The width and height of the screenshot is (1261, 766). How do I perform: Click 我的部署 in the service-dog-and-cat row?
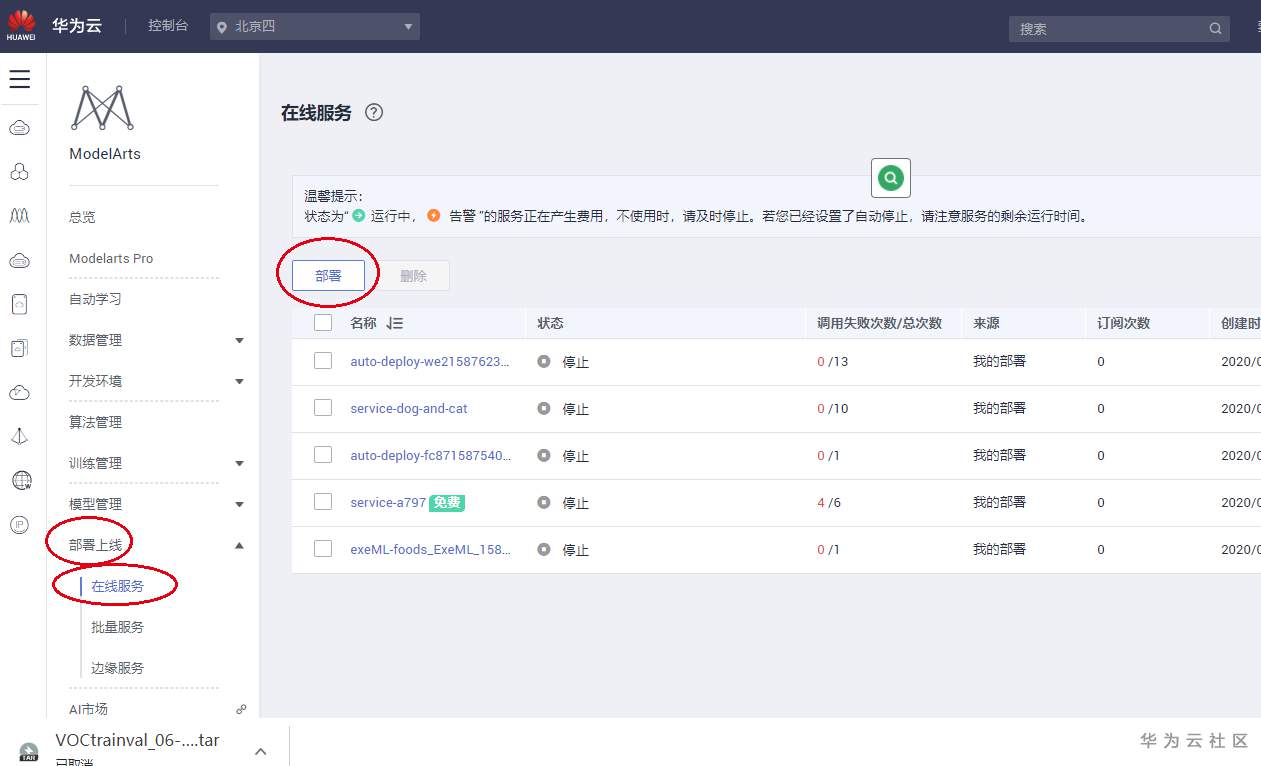pyautogui.click(x=999, y=408)
